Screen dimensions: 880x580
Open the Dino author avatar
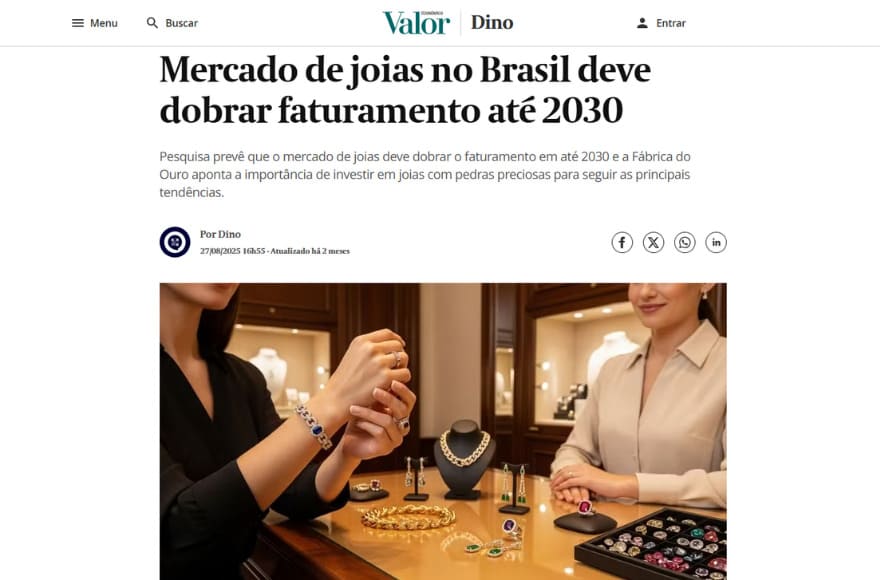tap(175, 242)
